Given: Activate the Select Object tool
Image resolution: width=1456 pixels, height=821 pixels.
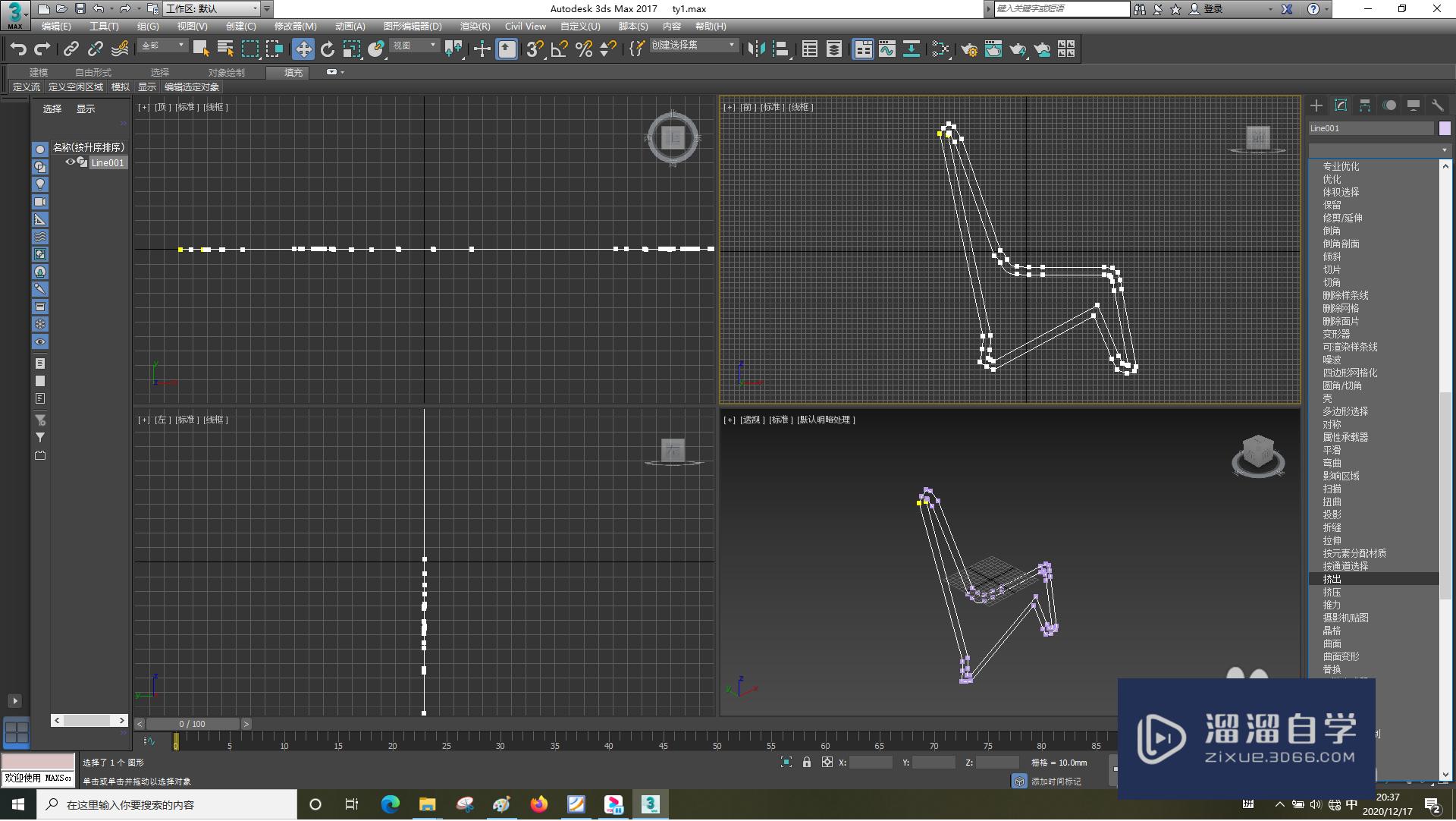Looking at the screenshot, I should (201, 49).
